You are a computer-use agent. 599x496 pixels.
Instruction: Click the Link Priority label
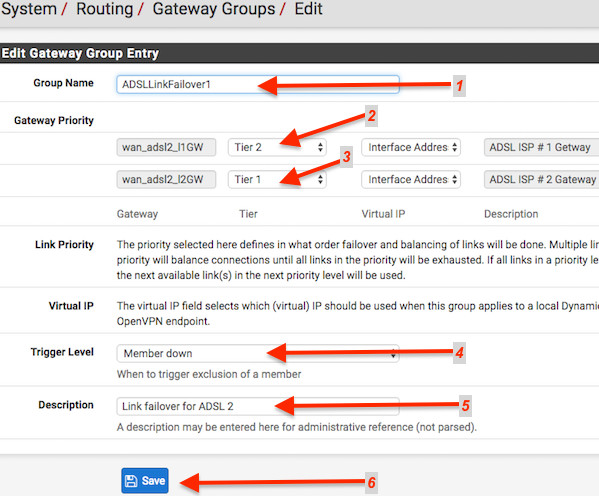tap(64, 245)
